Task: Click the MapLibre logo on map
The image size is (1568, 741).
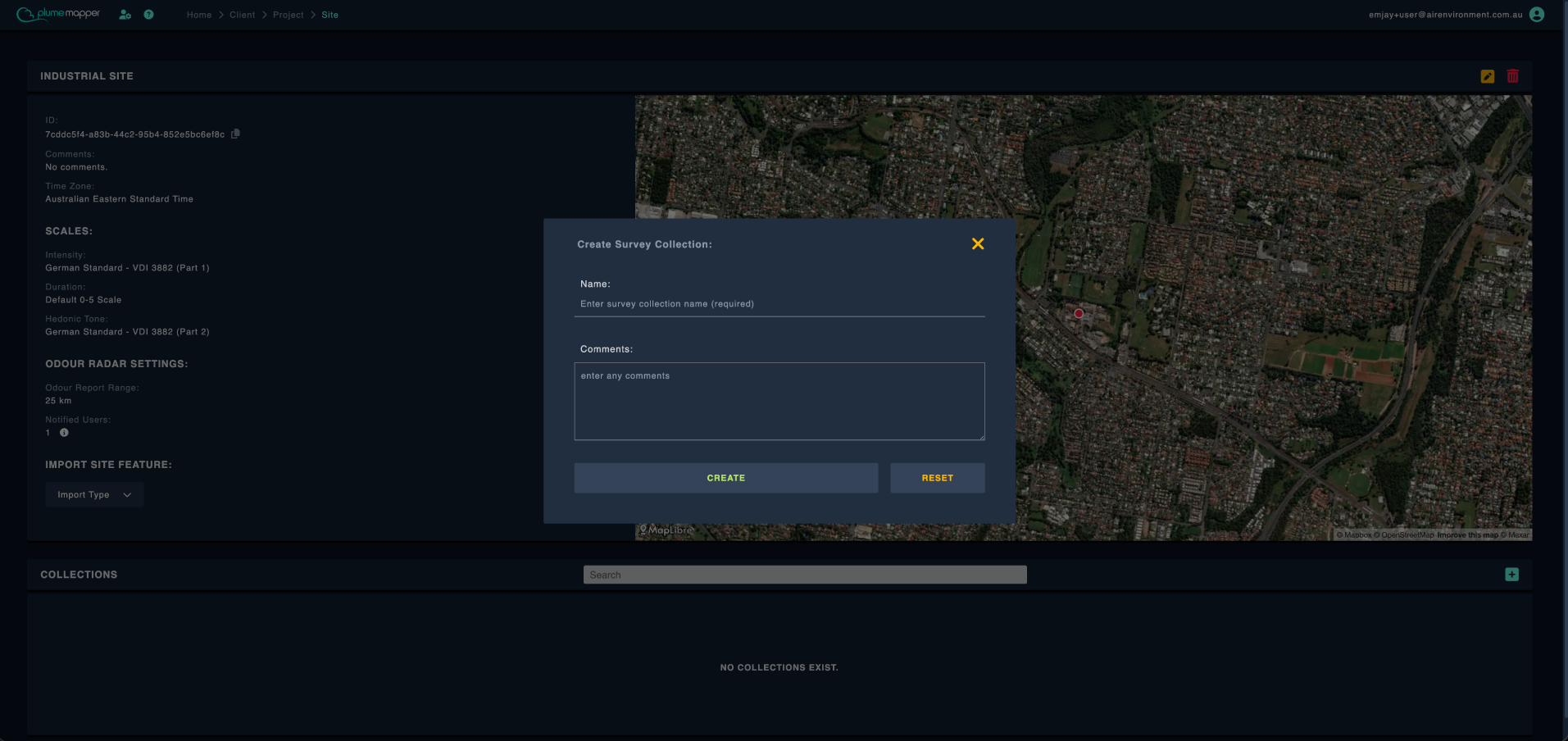Action: point(666,530)
